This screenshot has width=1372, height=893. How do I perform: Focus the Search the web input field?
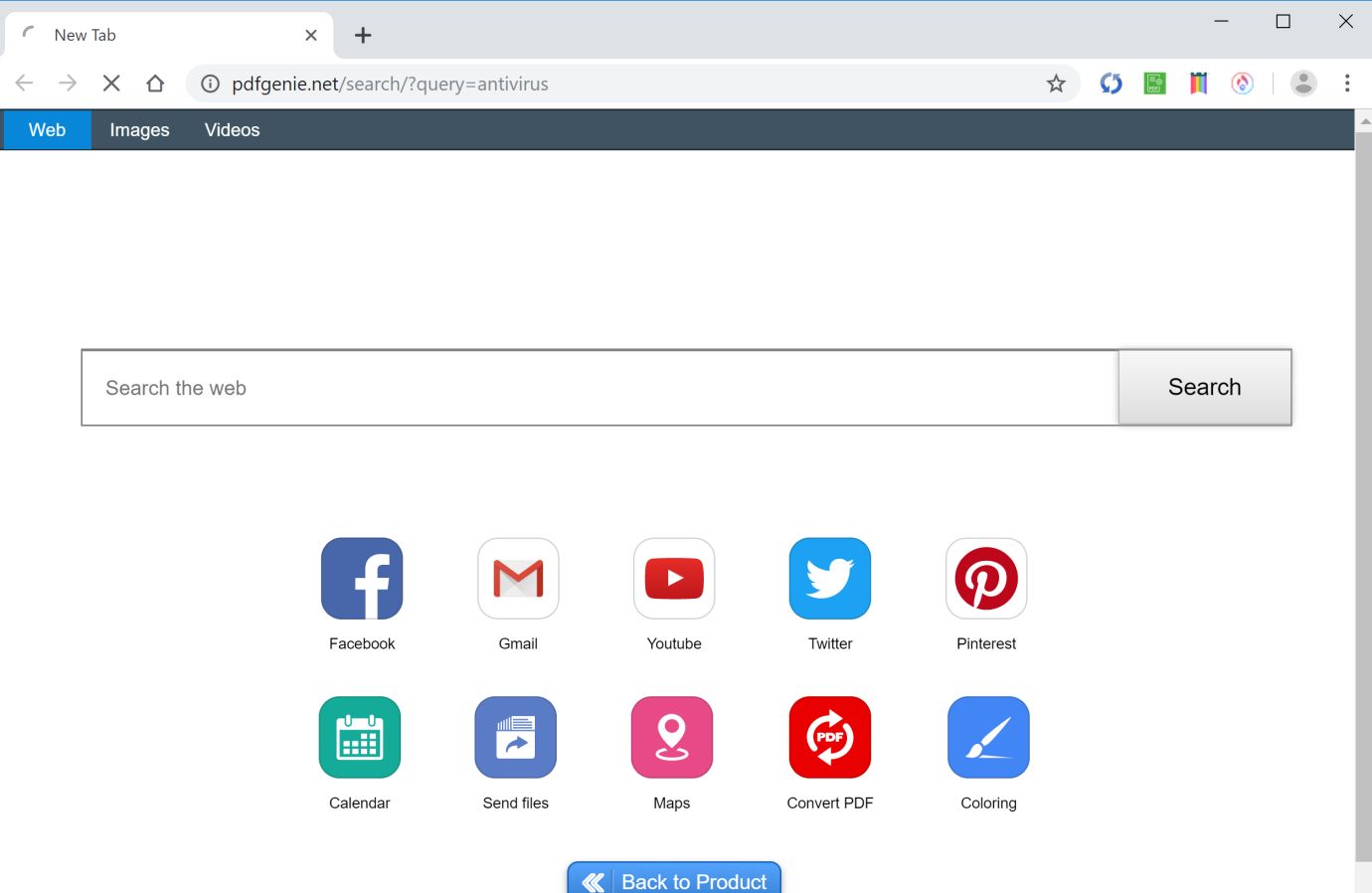tap(600, 388)
